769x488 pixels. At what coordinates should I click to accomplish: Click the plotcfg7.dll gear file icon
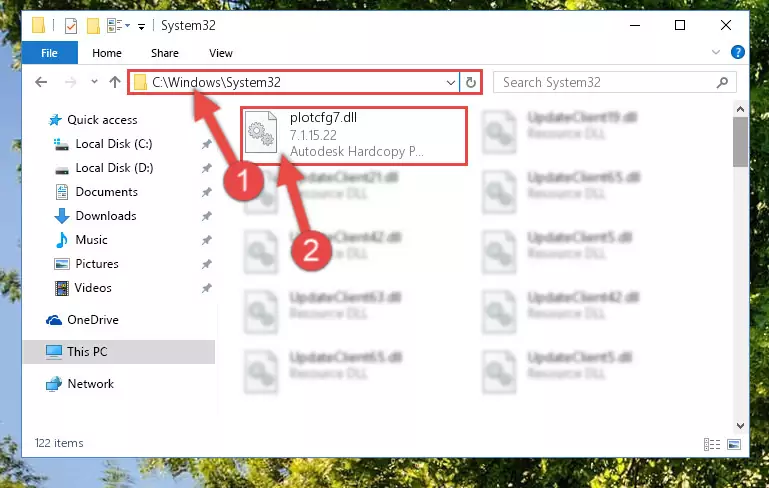pos(261,132)
